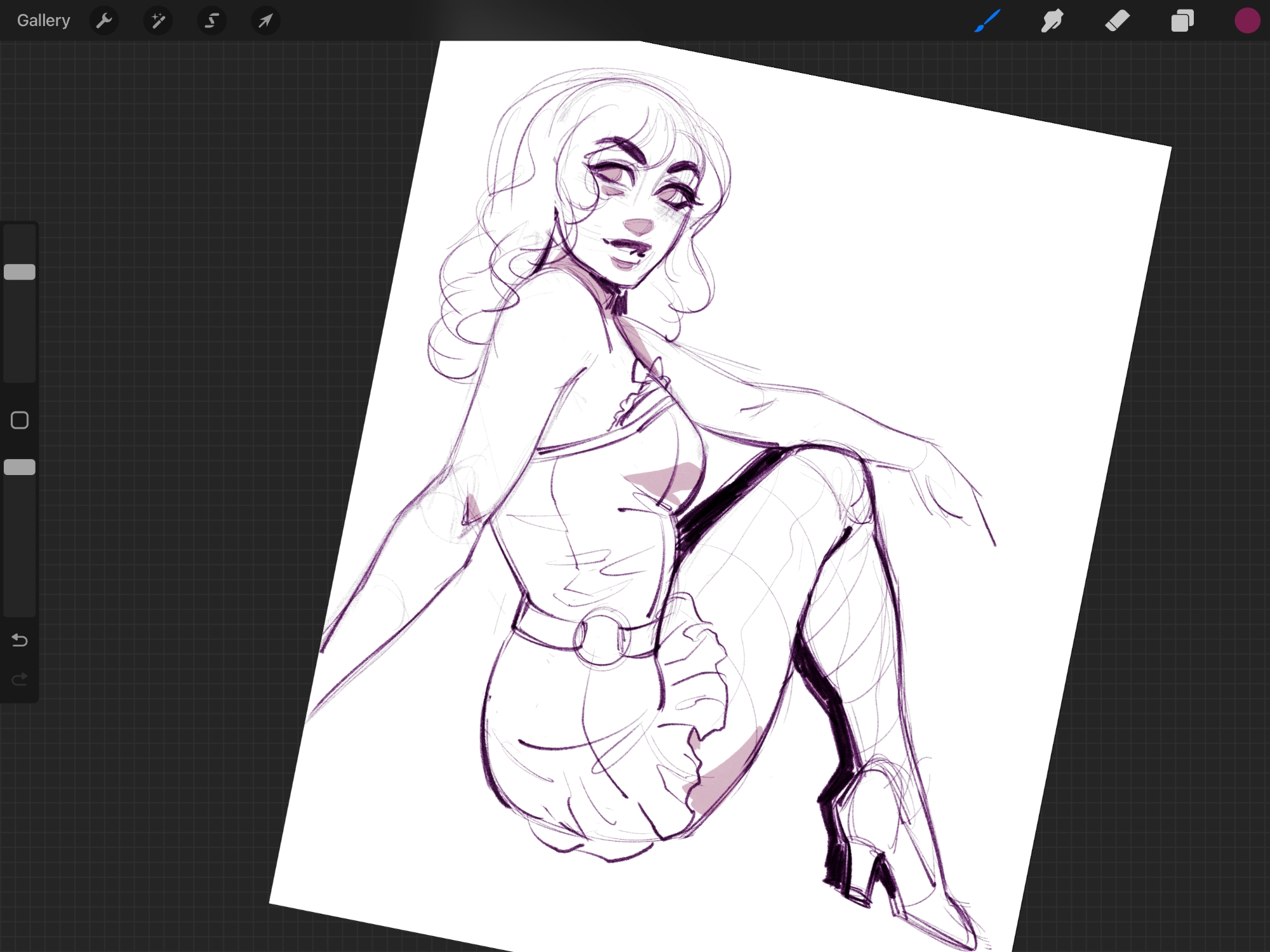Select the Smudge tool

[1052, 21]
